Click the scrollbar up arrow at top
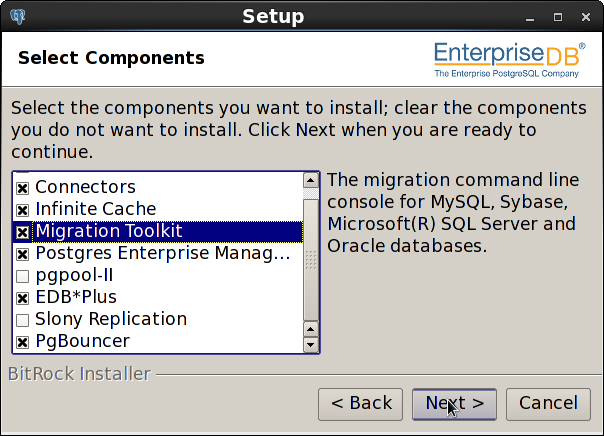 point(311,180)
